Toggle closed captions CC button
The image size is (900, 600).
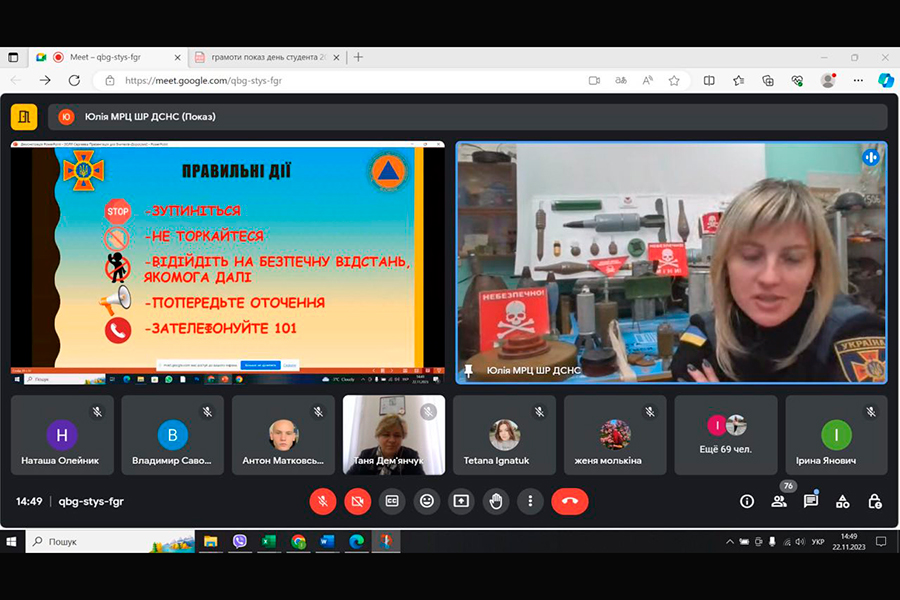(392, 501)
